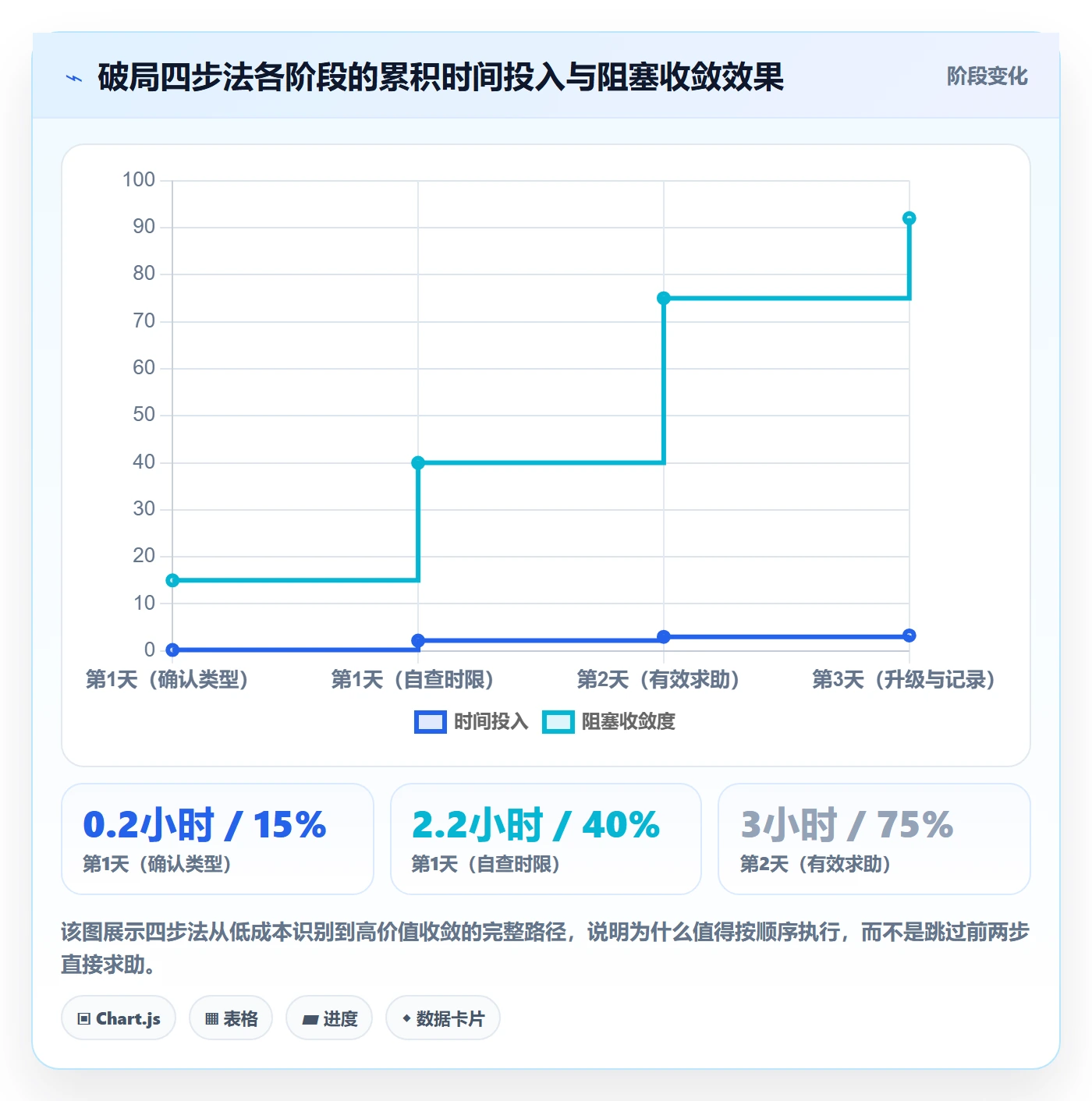Toggle the 时间投入 legend item

point(471,722)
